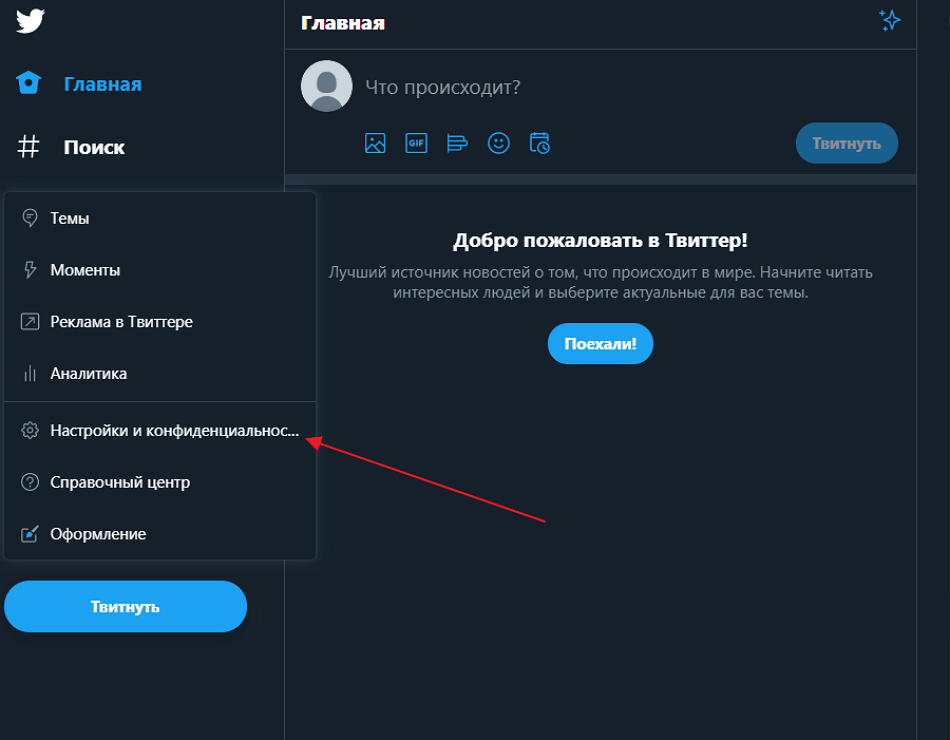Click the sparkle top tweets icon

tap(889, 21)
